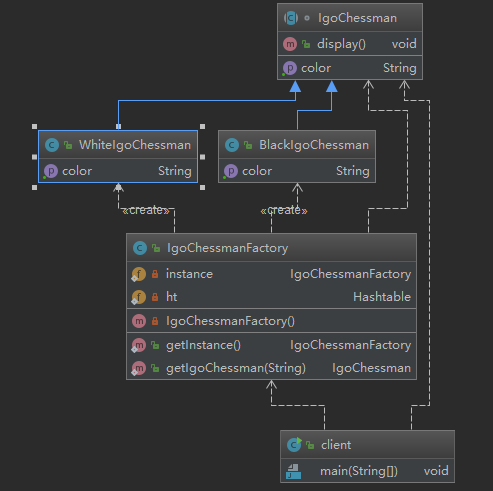Click the property icon in IgoChessman box

pos(290,68)
